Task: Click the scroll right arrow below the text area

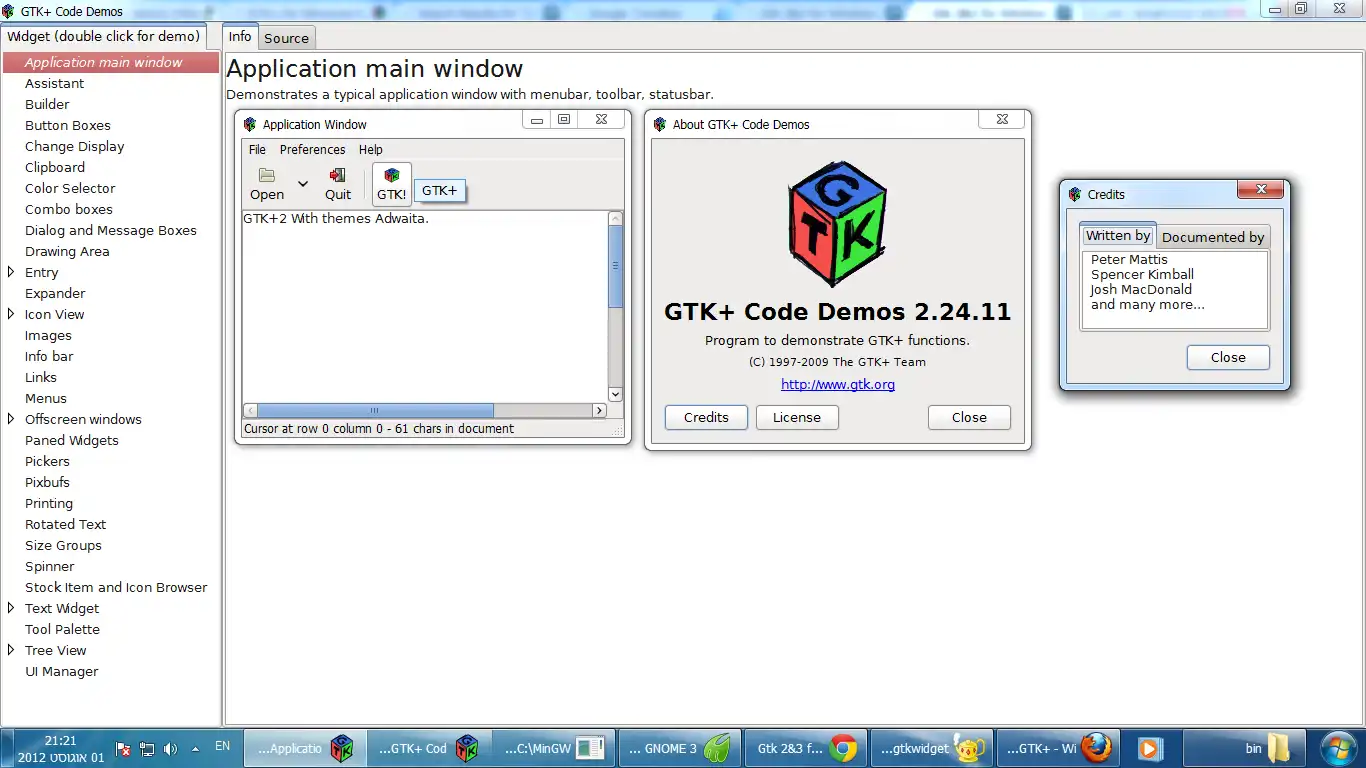Action: [600, 411]
